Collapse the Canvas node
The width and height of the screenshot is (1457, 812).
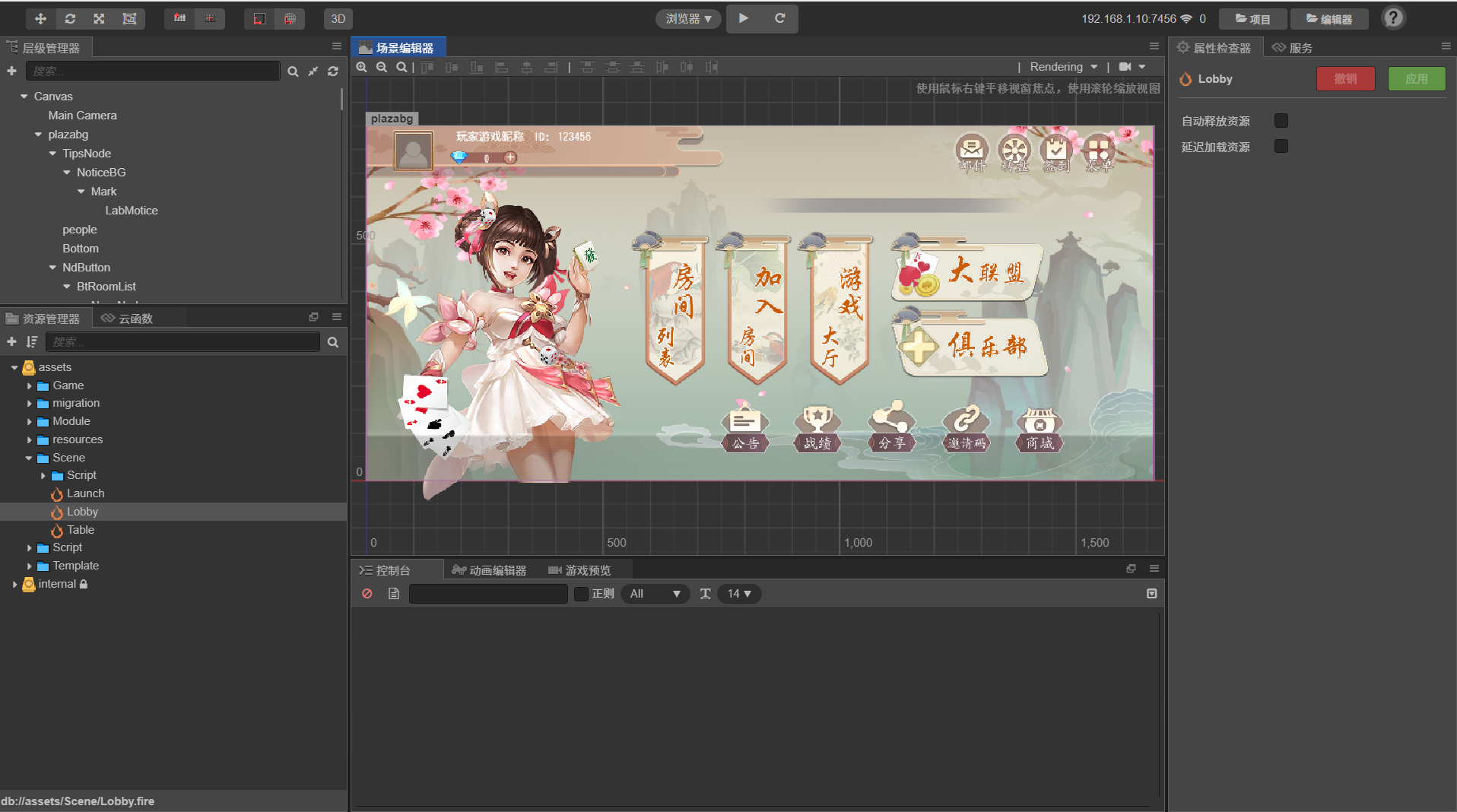(24, 97)
